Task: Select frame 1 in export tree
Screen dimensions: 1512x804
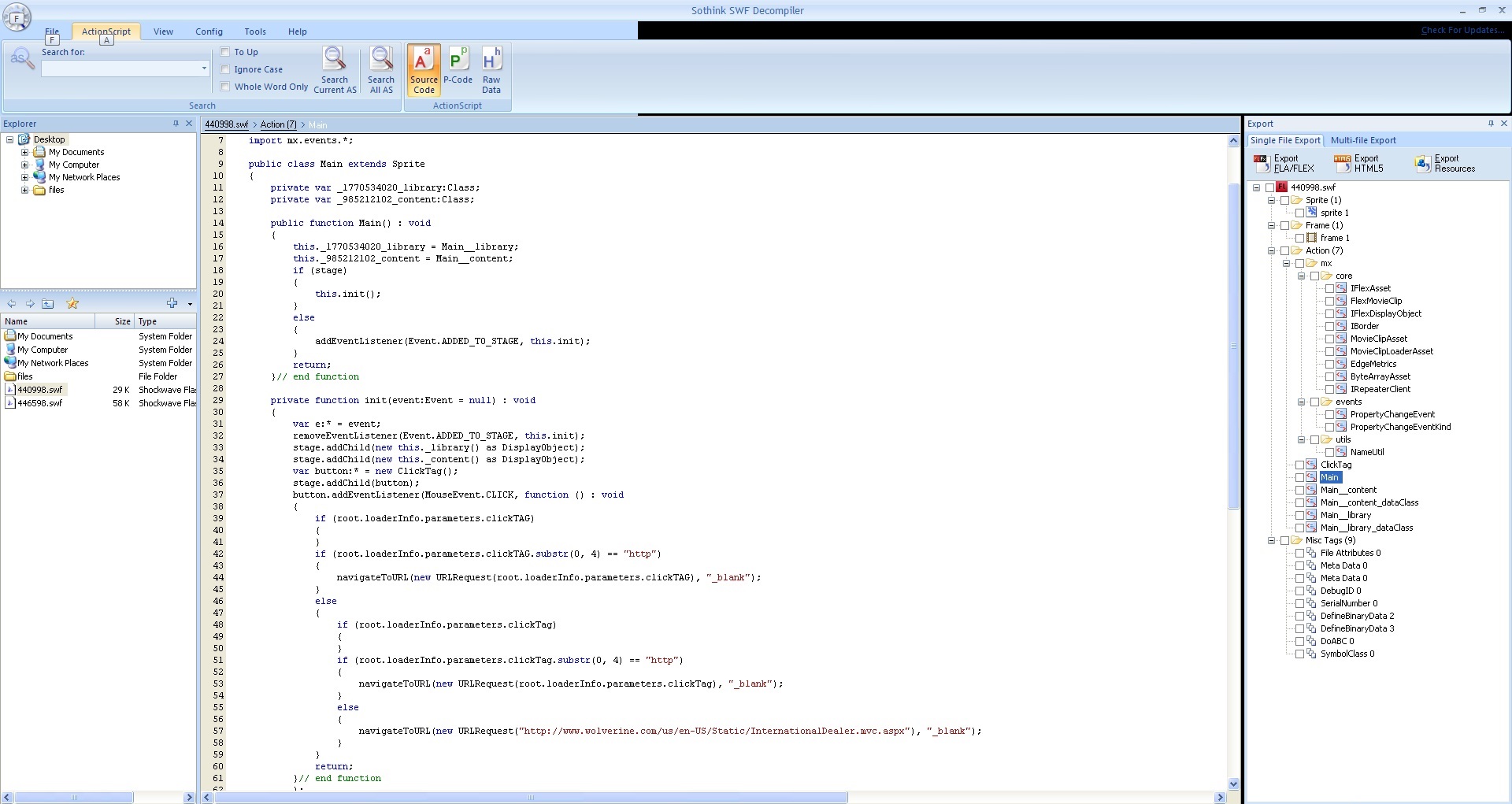Action: (x=1335, y=238)
